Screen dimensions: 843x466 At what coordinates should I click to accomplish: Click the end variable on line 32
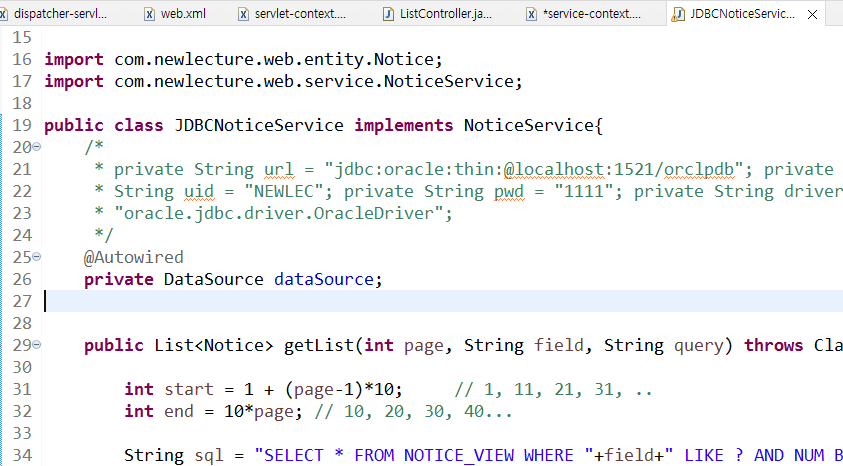179,411
